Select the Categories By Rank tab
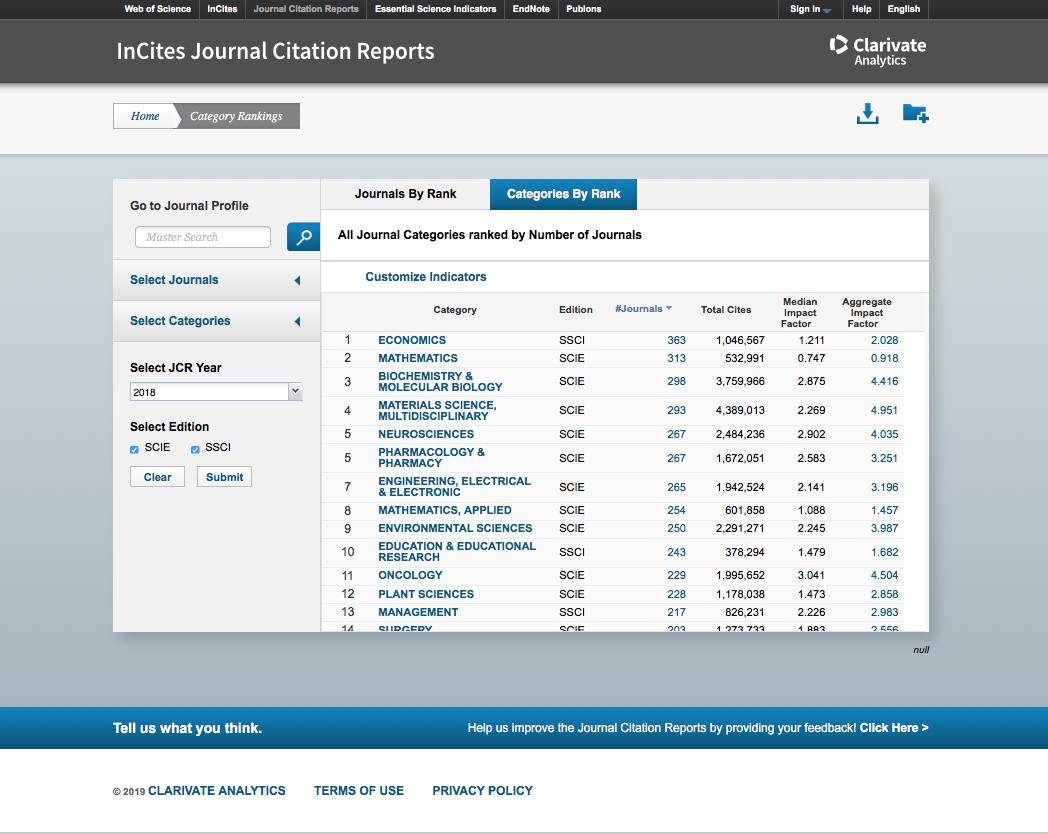This screenshot has width=1048, height=834. pyautogui.click(x=563, y=194)
